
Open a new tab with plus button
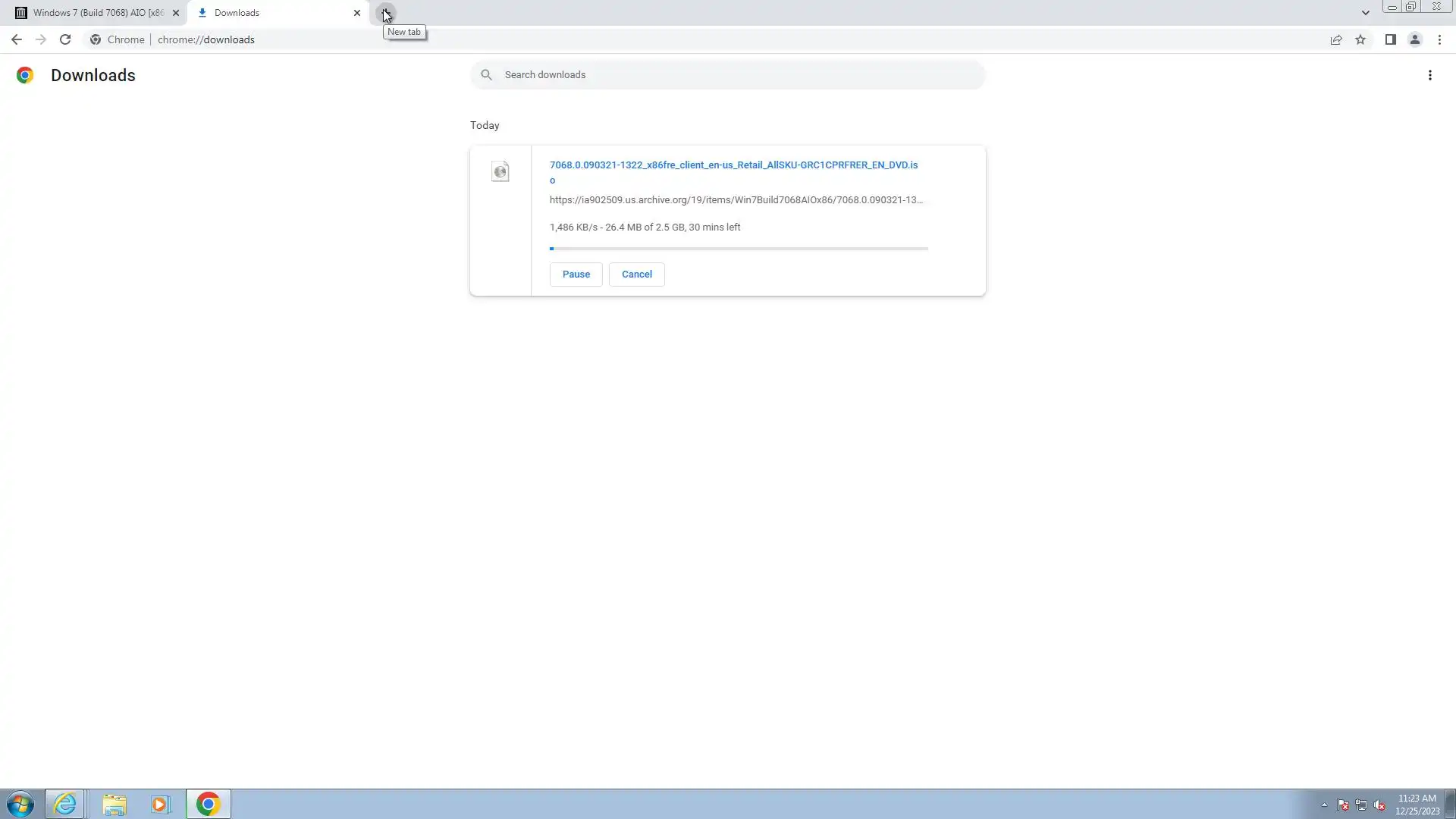pos(385,13)
